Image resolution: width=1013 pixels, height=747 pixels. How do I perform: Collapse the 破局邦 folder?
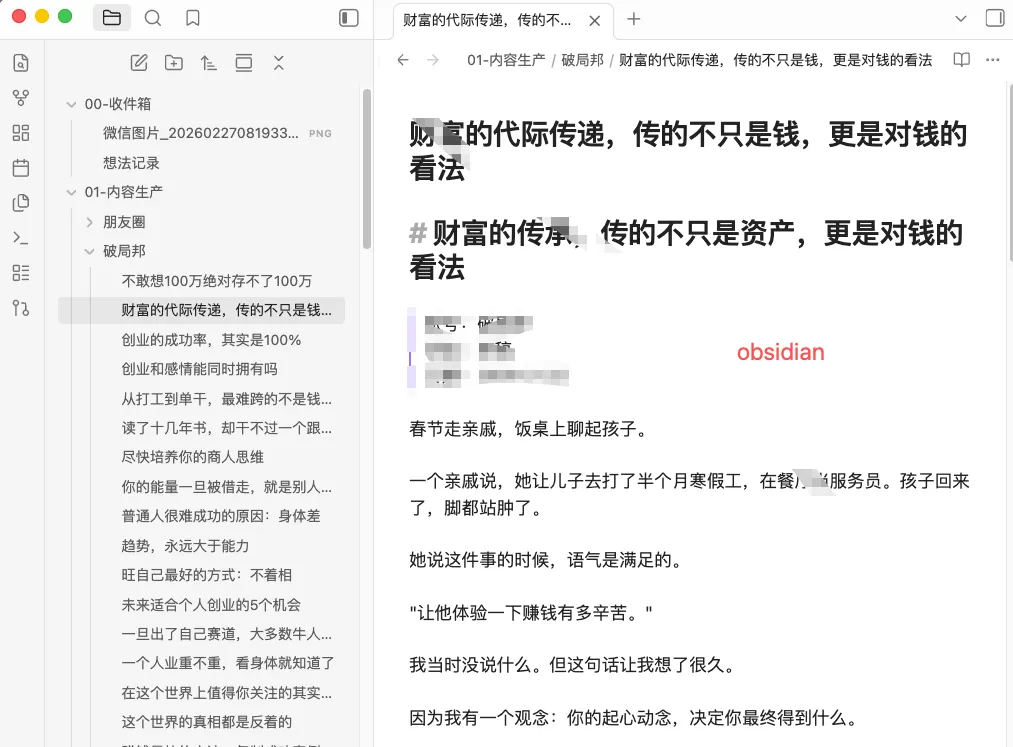(x=89, y=251)
